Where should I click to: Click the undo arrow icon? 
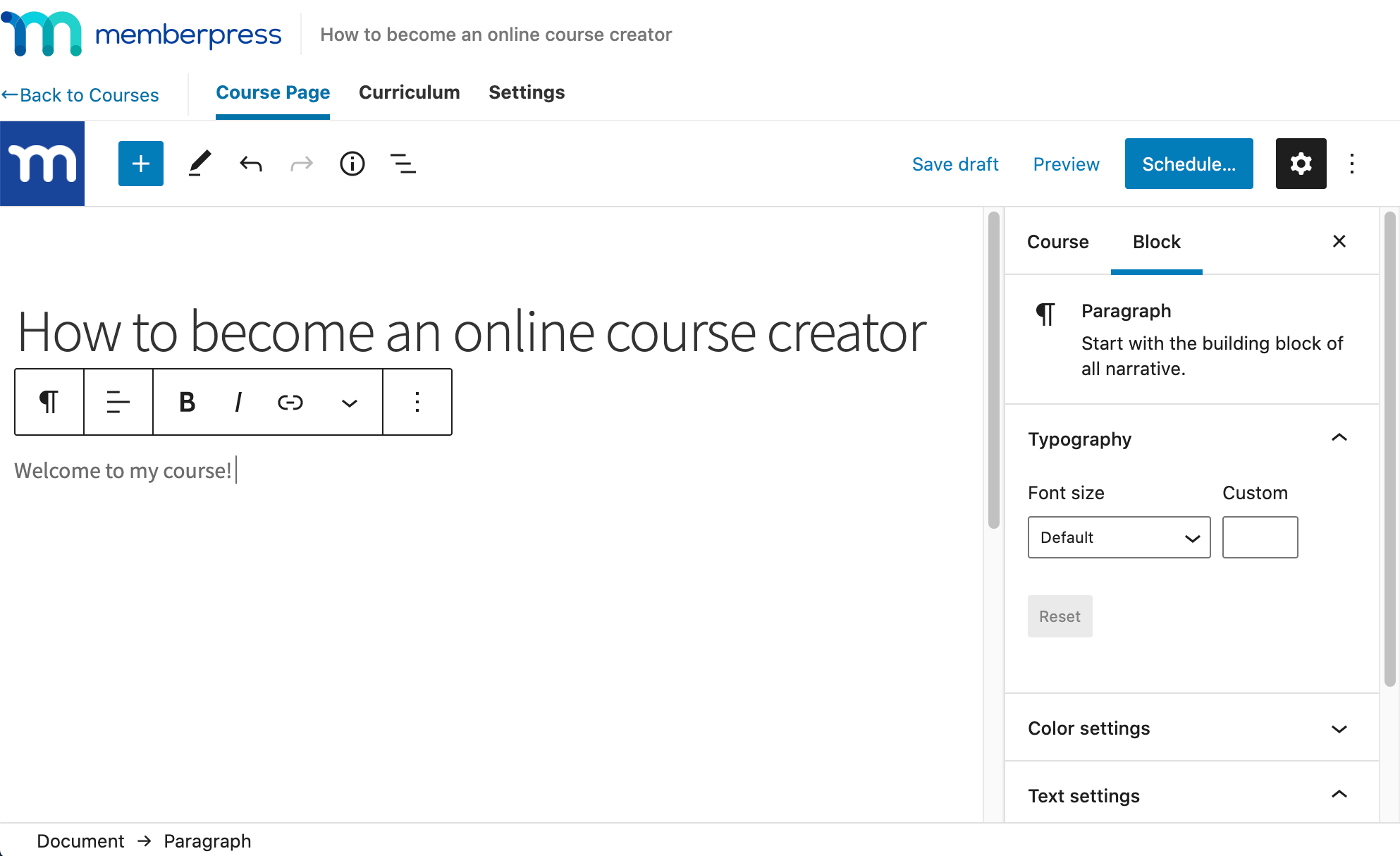[x=251, y=164]
